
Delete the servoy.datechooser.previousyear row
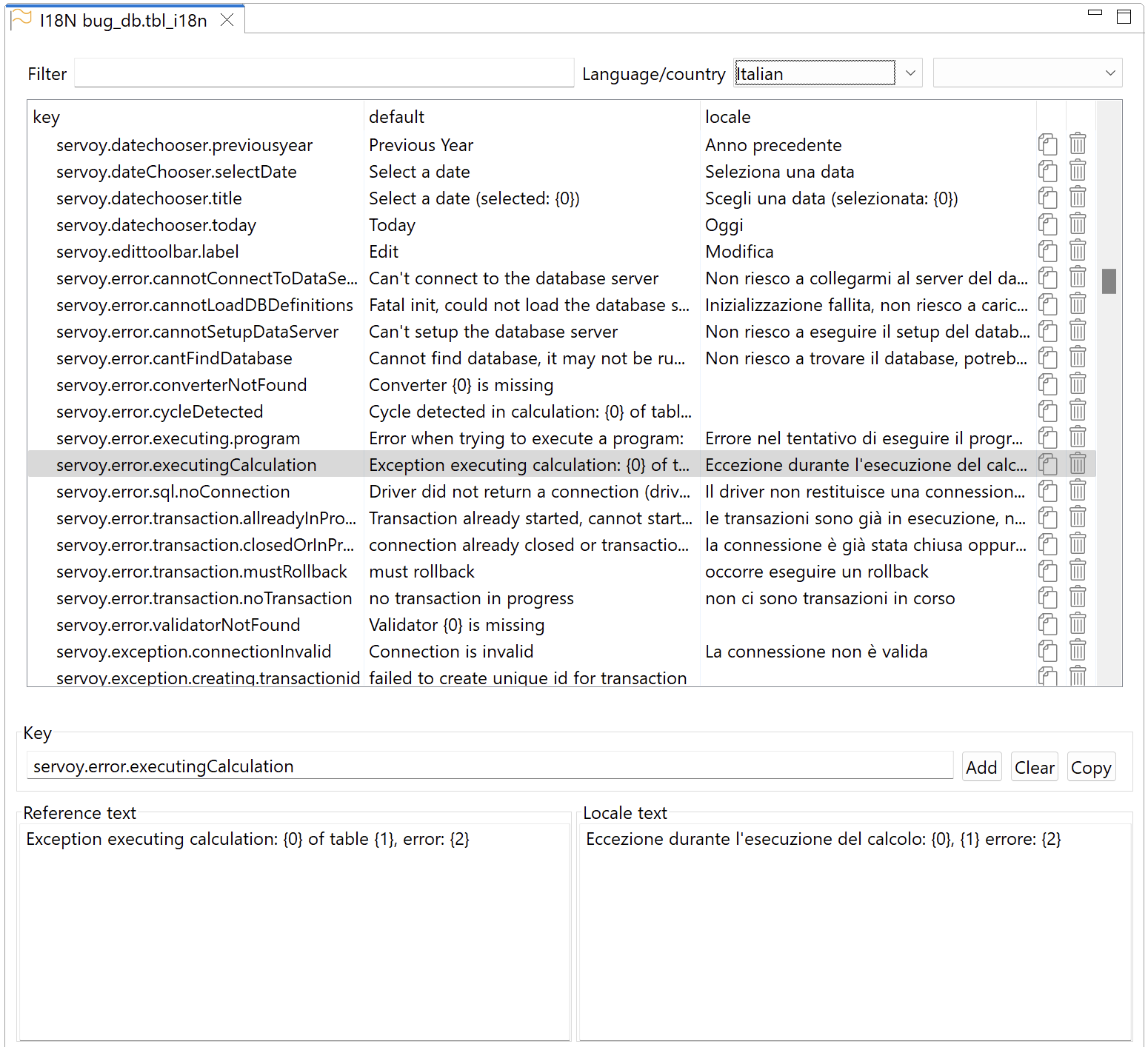point(1078,144)
